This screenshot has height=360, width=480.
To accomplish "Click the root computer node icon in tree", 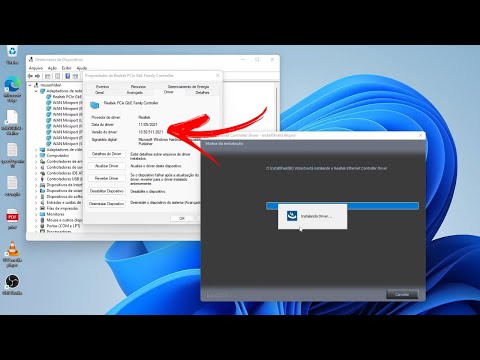I will [36, 85].
